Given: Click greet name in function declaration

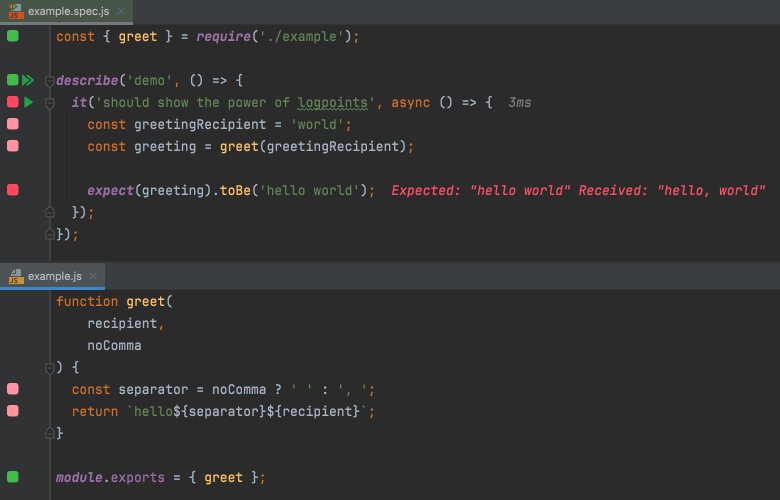Looking at the screenshot, I should pyautogui.click(x=145, y=301).
